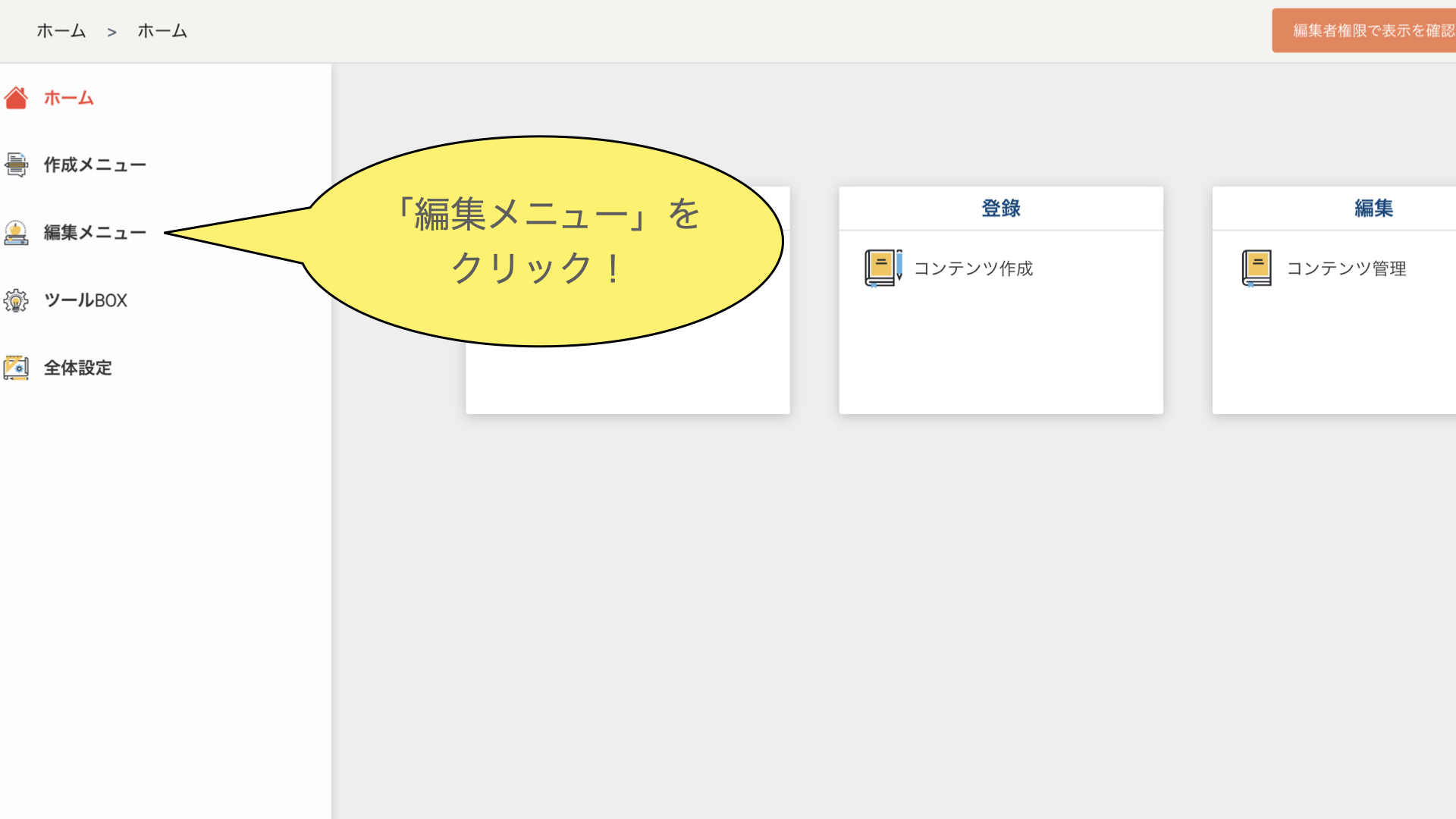Click the yellow 編集メニューをクリック speech bubble
The height and width of the screenshot is (819, 1456).
(542, 241)
